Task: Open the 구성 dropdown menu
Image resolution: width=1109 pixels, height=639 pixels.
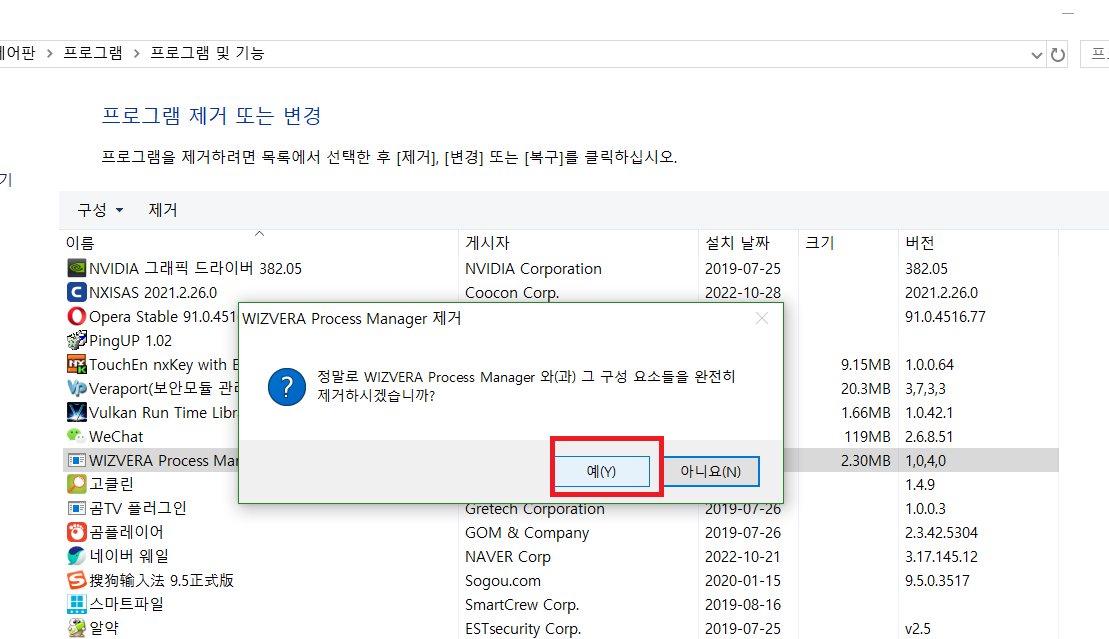Action: (100, 210)
